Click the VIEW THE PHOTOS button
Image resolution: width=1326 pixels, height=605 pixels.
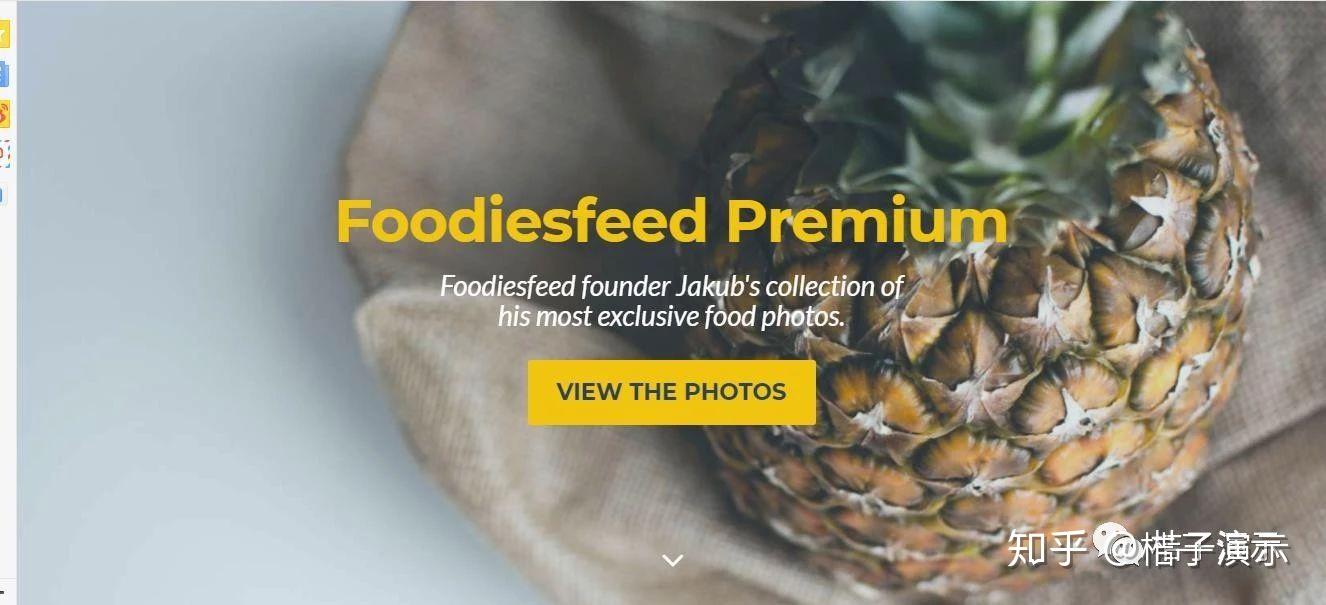click(672, 392)
